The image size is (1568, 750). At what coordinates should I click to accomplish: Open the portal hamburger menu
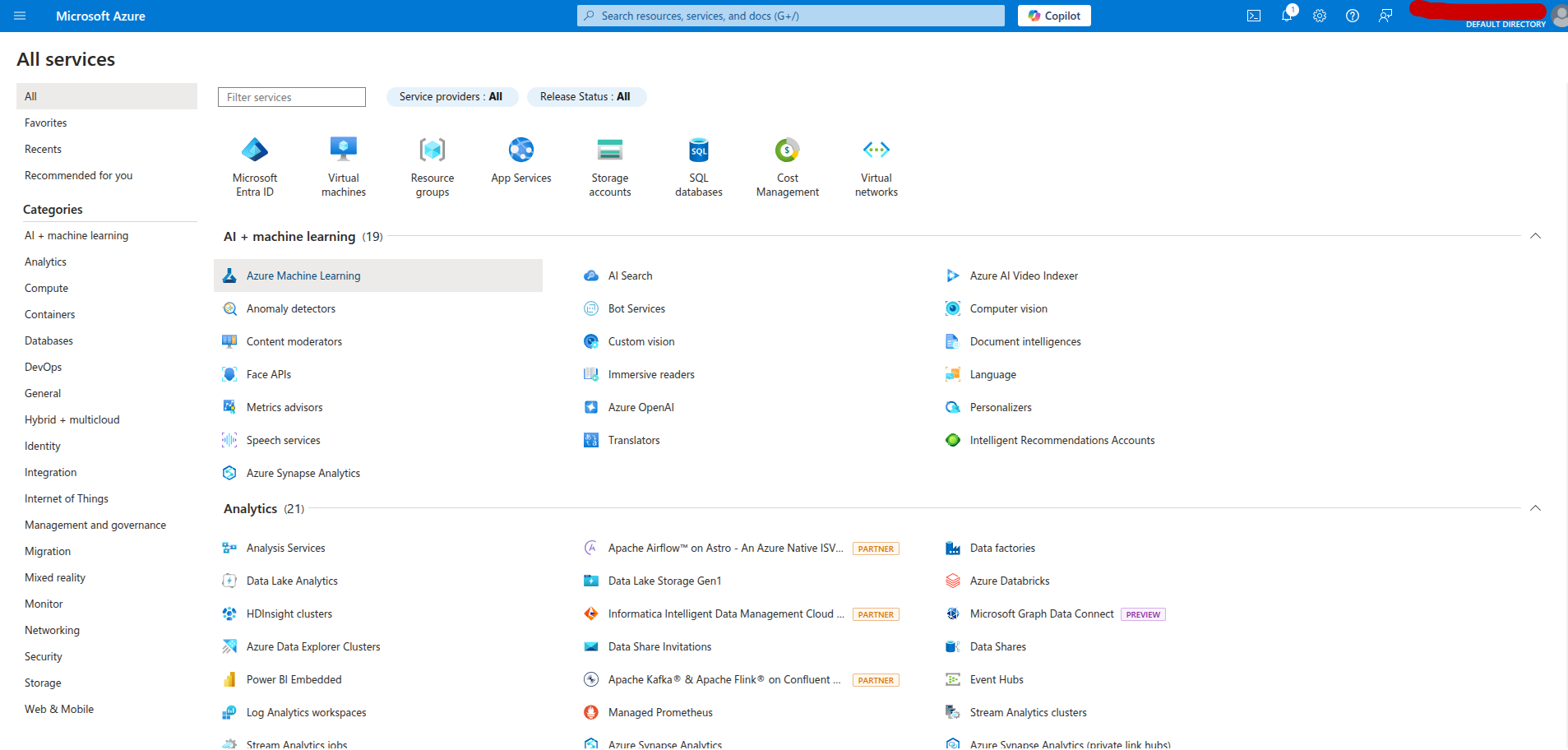click(21, 16)
